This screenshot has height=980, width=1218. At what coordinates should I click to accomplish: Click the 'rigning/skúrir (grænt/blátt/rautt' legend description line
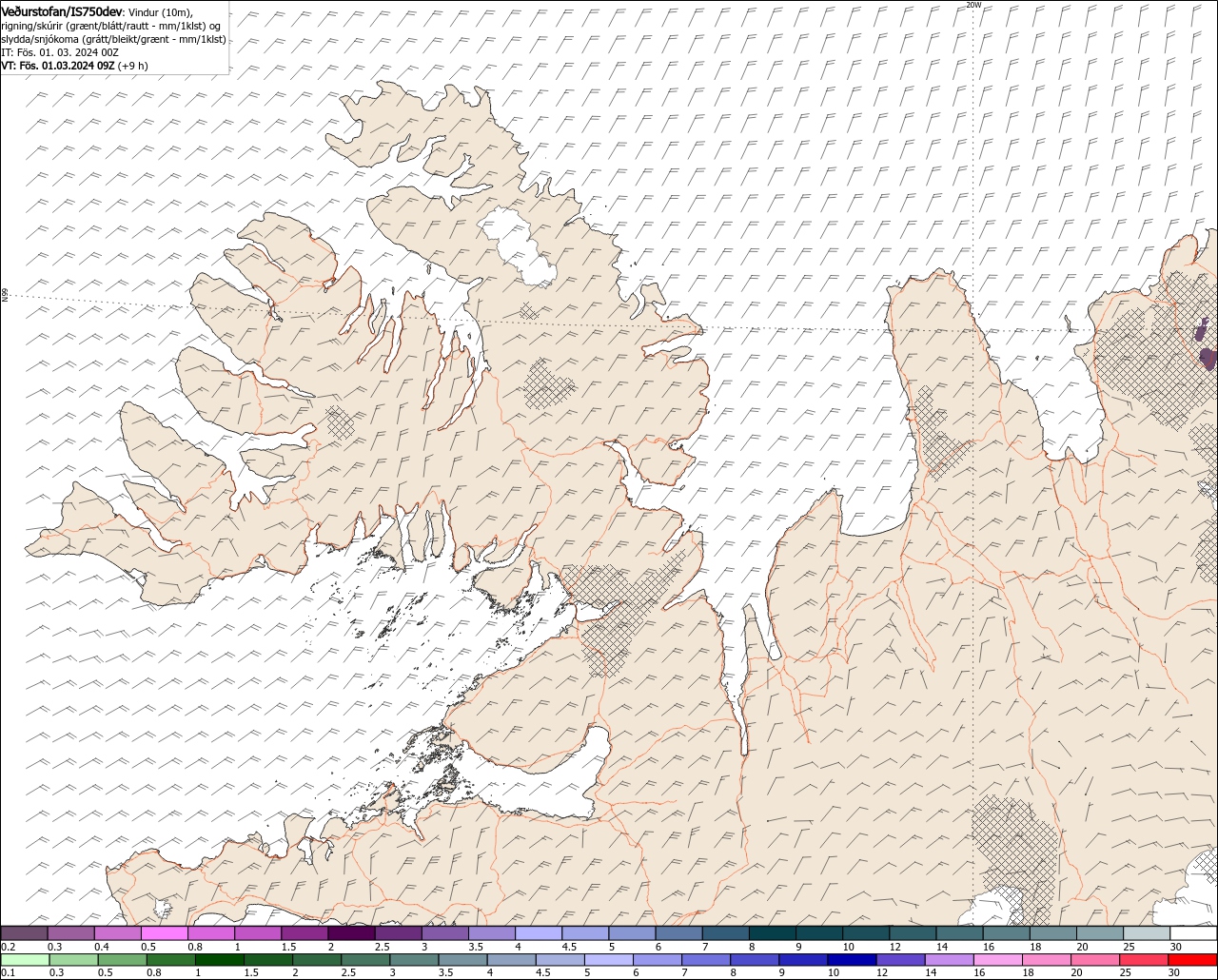pyautogui.click(x=111, y=26)
